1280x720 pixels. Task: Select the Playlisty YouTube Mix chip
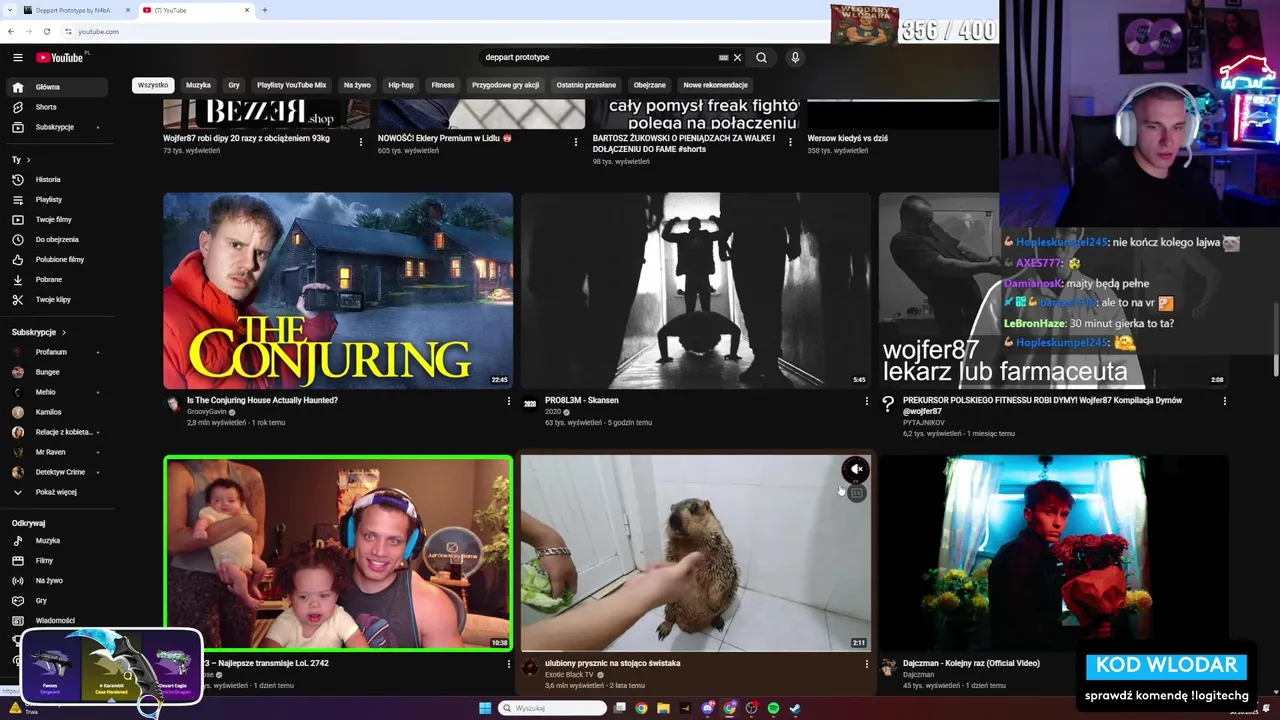click(x=291, y=85)
